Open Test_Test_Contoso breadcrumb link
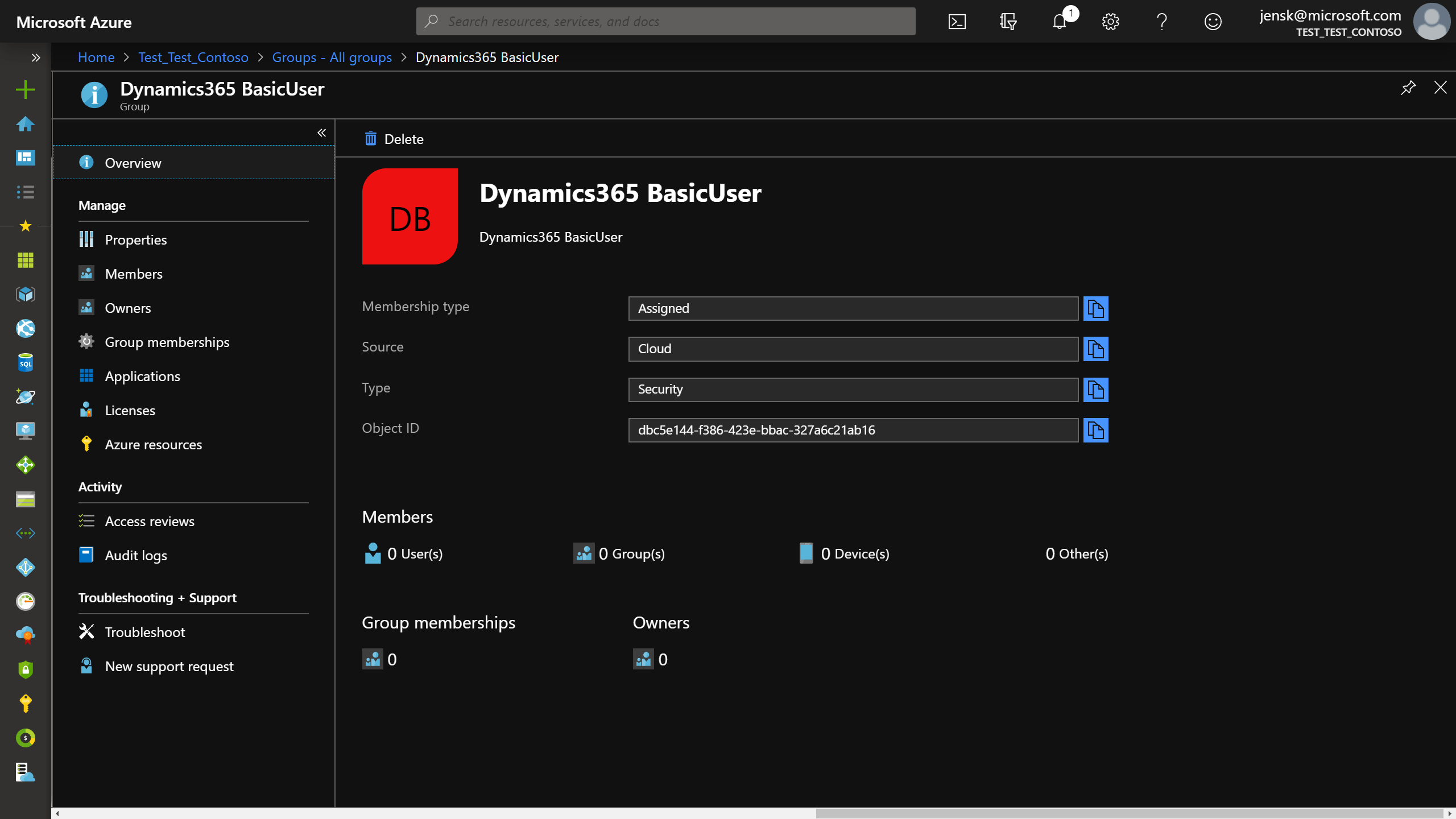 (193, 57)
